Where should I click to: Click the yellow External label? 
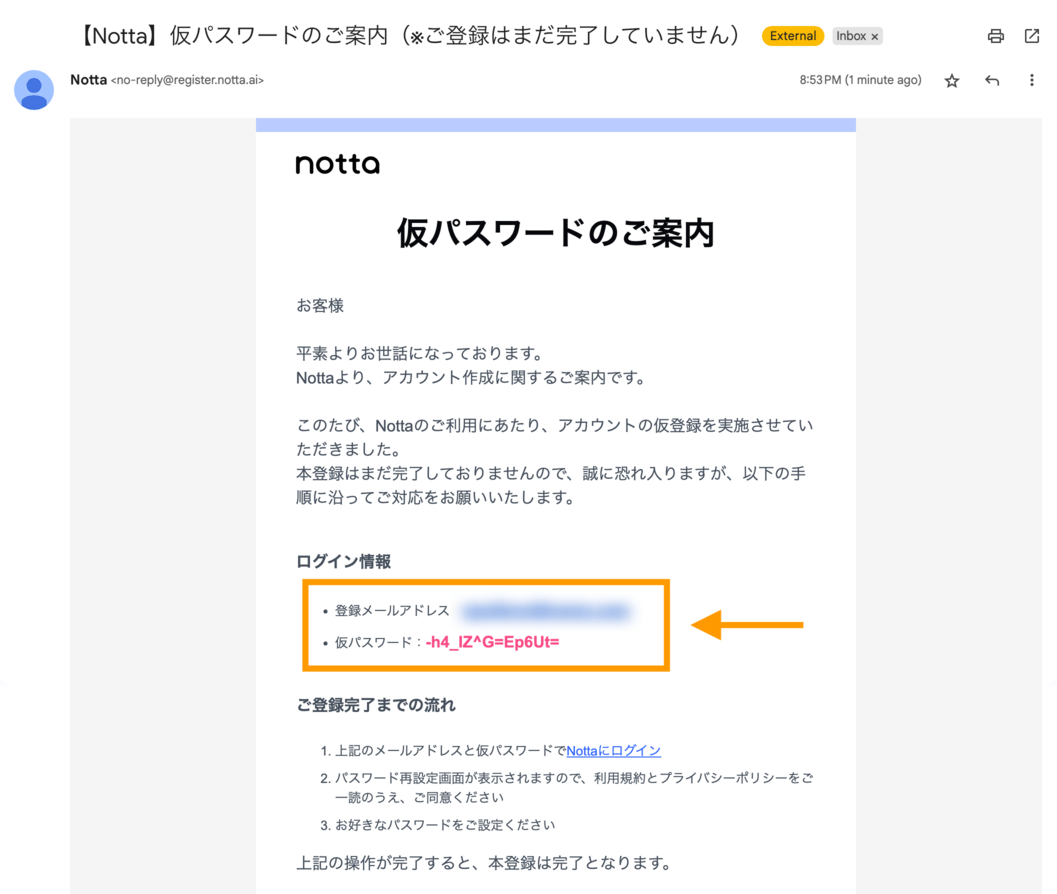point(793,36)
